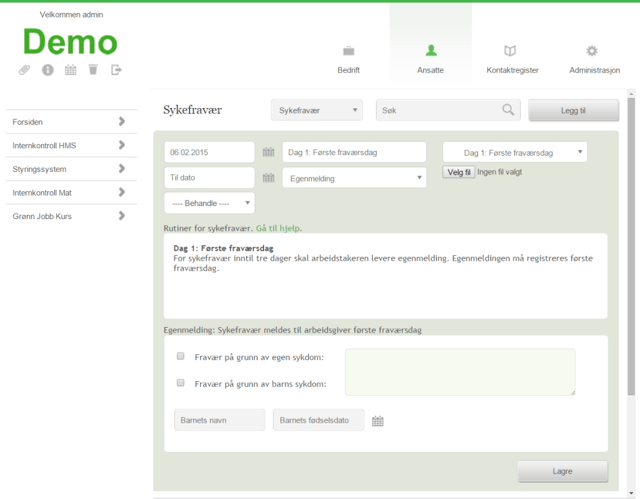The height and width of the screenshot is (499, 640).
Task: Open the calendar icon under Demo logo
Action: coord(71,70)
